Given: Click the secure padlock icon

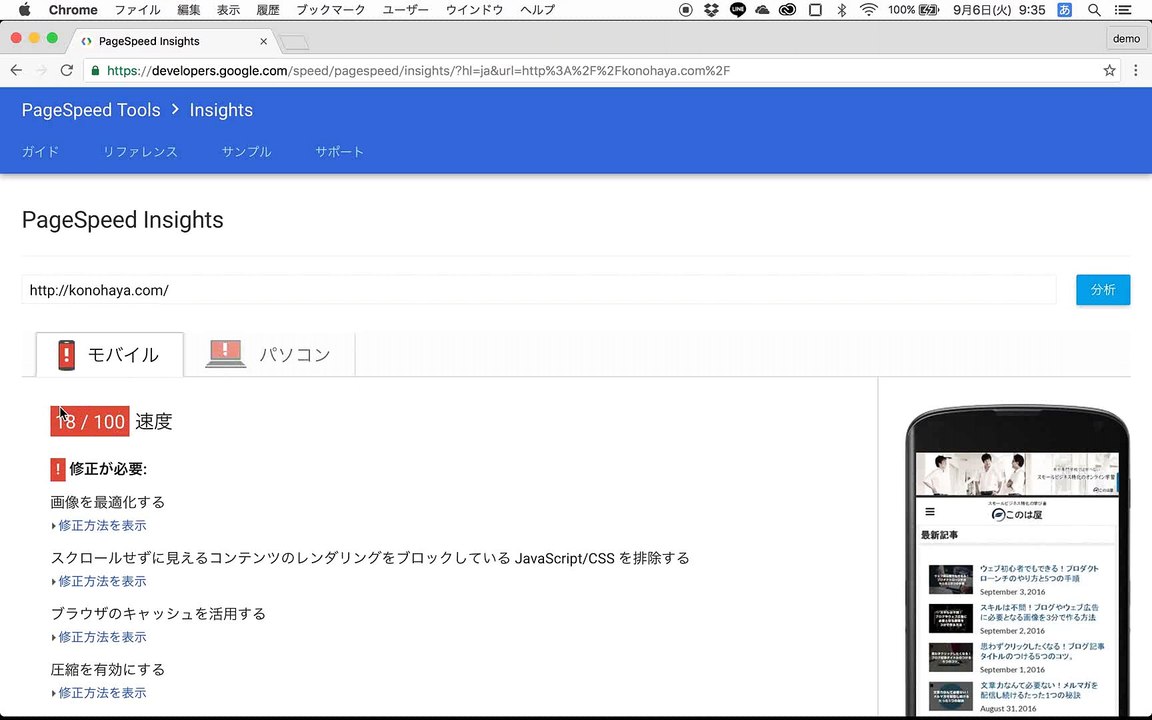Looking at the screenshot, I should [95, 71].
